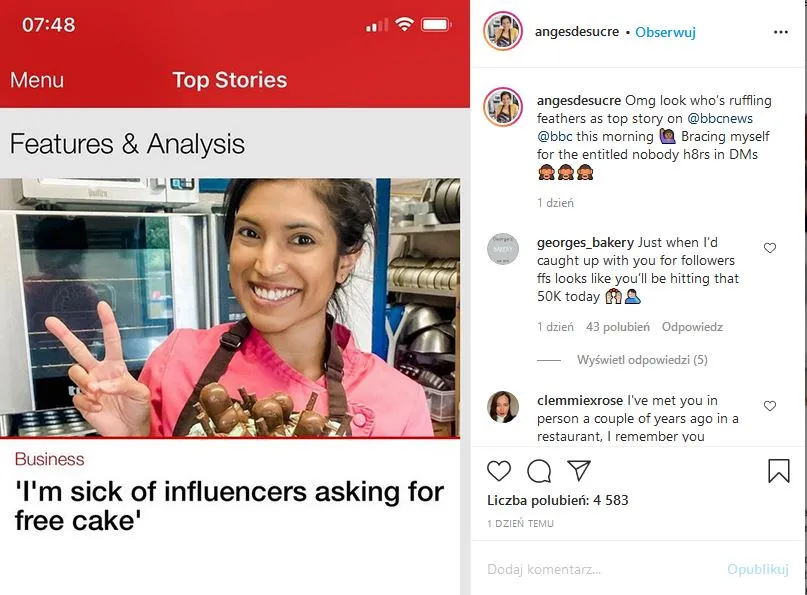Like the georges_bakery comment
807x595 pixels.
(769, 248)
